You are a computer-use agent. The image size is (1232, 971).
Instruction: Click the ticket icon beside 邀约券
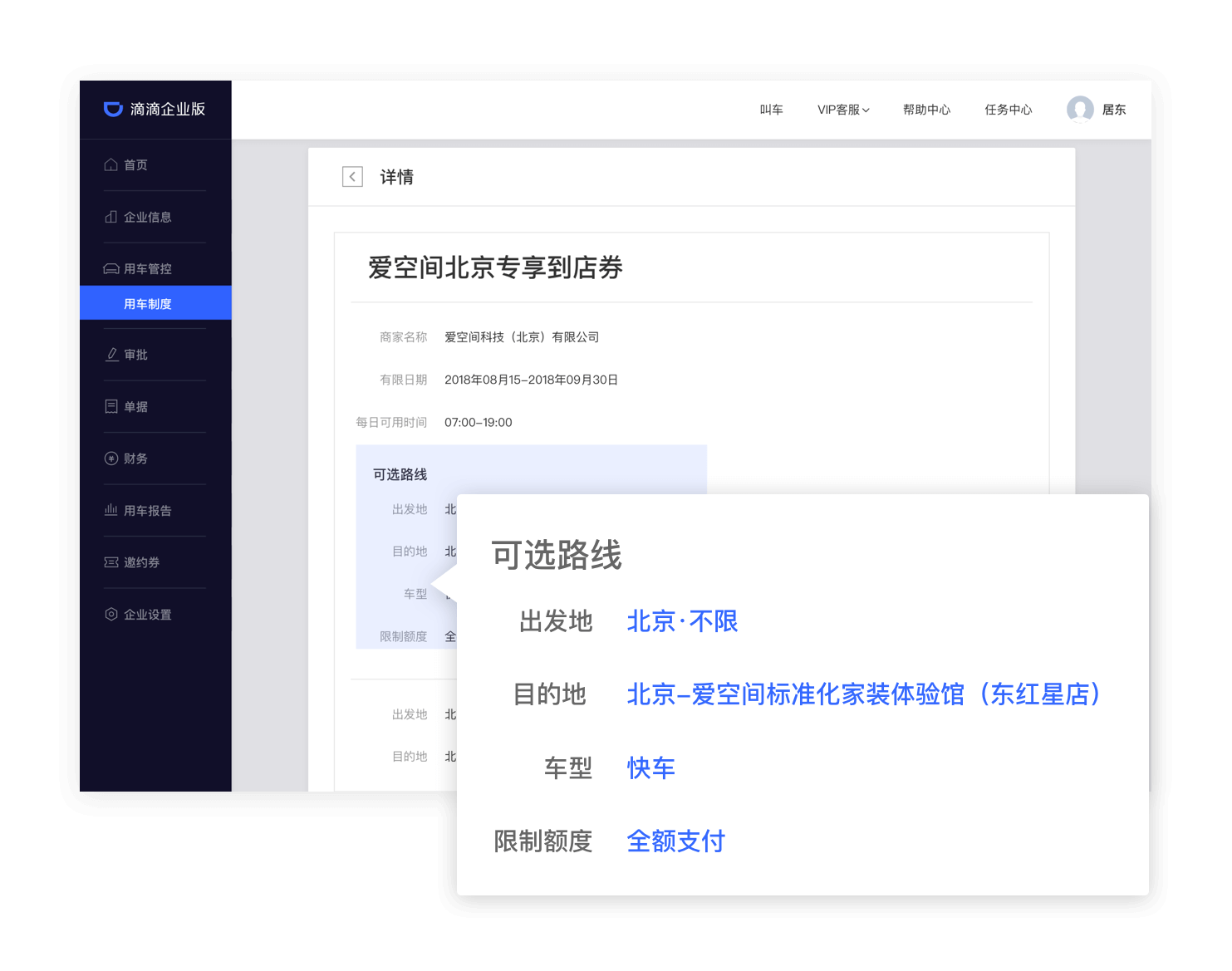110,562
